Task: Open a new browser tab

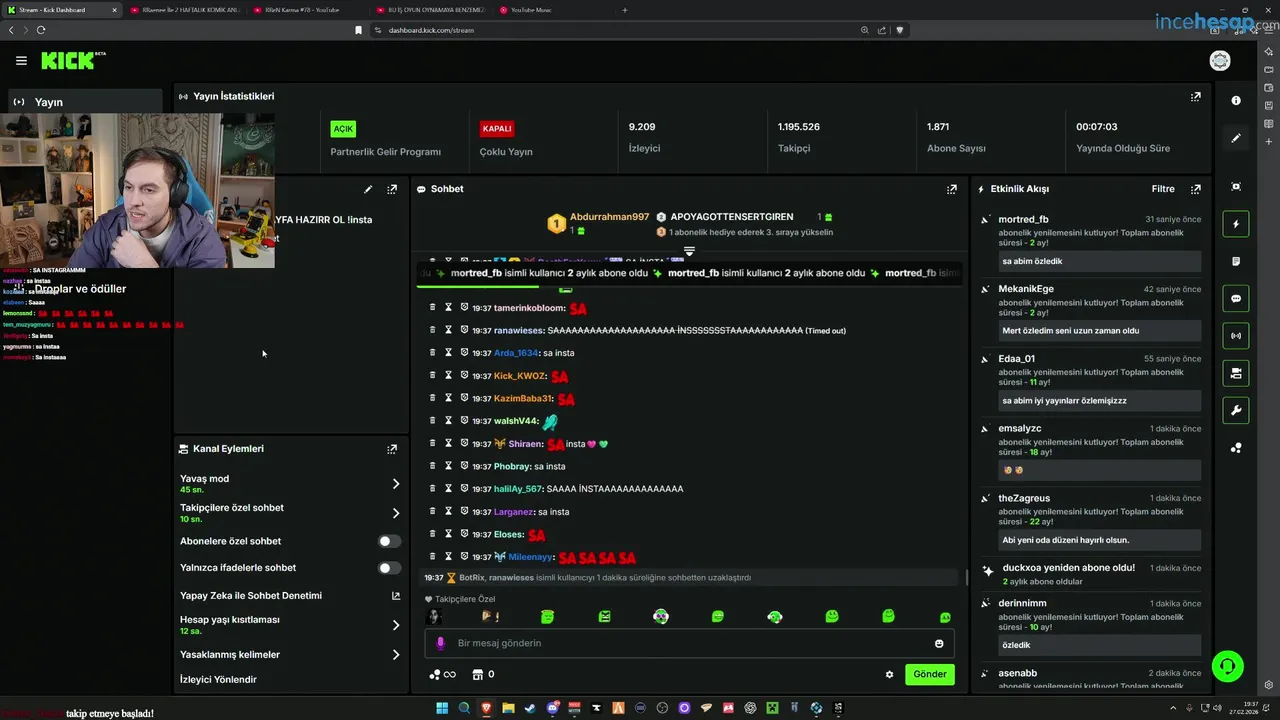Action: point(625,10)
